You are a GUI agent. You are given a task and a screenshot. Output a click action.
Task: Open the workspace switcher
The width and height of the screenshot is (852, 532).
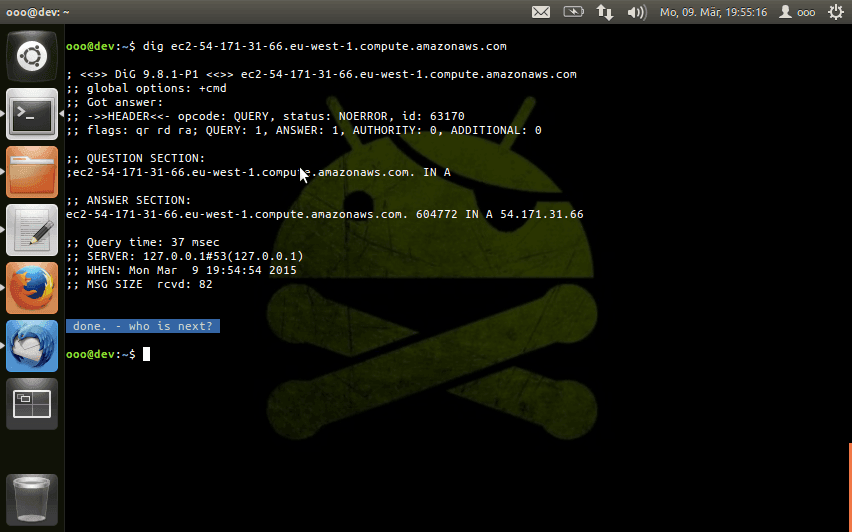coord(32,404)
